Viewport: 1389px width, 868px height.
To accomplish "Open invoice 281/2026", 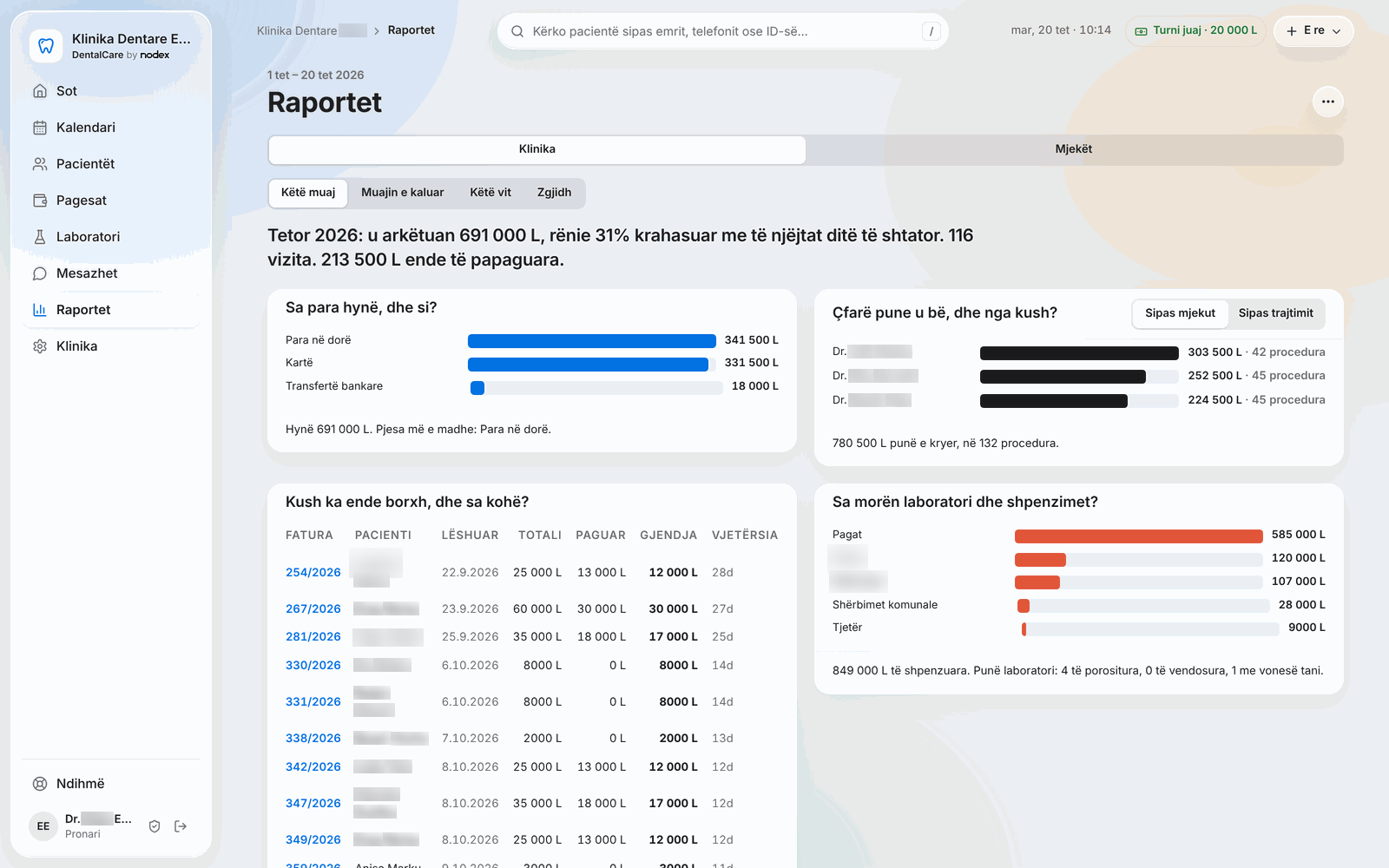I will click(x=313, y=637).
